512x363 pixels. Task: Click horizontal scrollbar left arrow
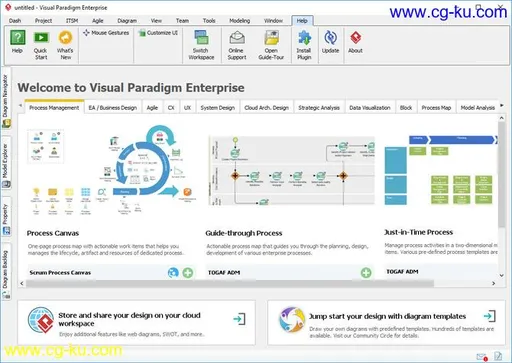(22, 283)
